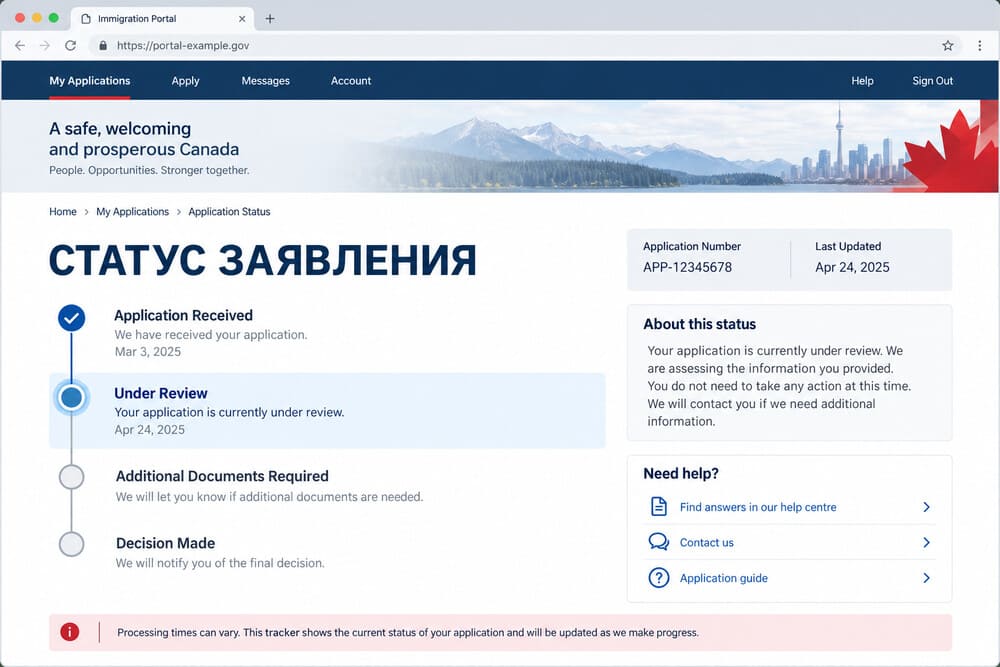The width and height of the screenshot is (1000, 667).
Task: Open the Application guide link
Action: click(x=724, y=578)
